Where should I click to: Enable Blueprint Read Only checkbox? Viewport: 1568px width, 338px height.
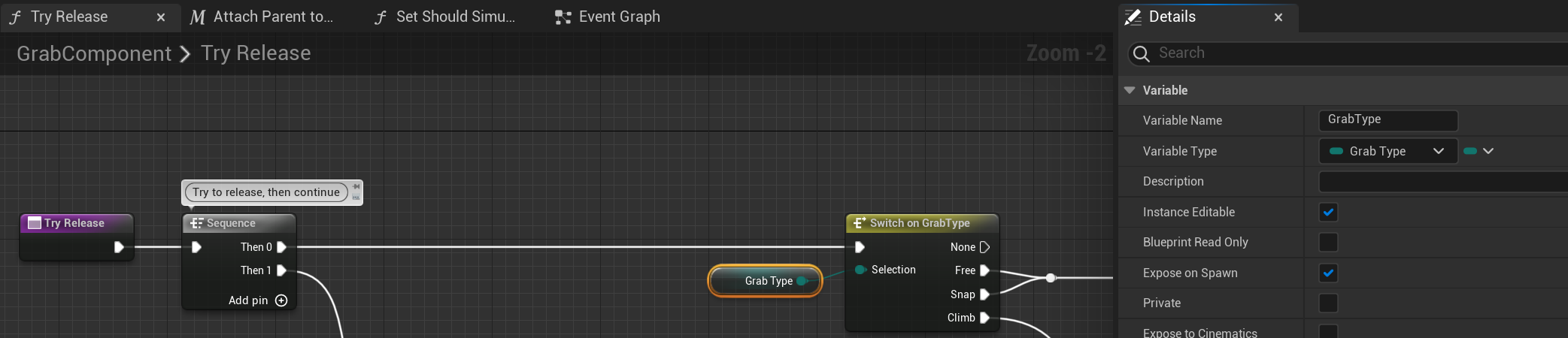(x=1329, y=242)
